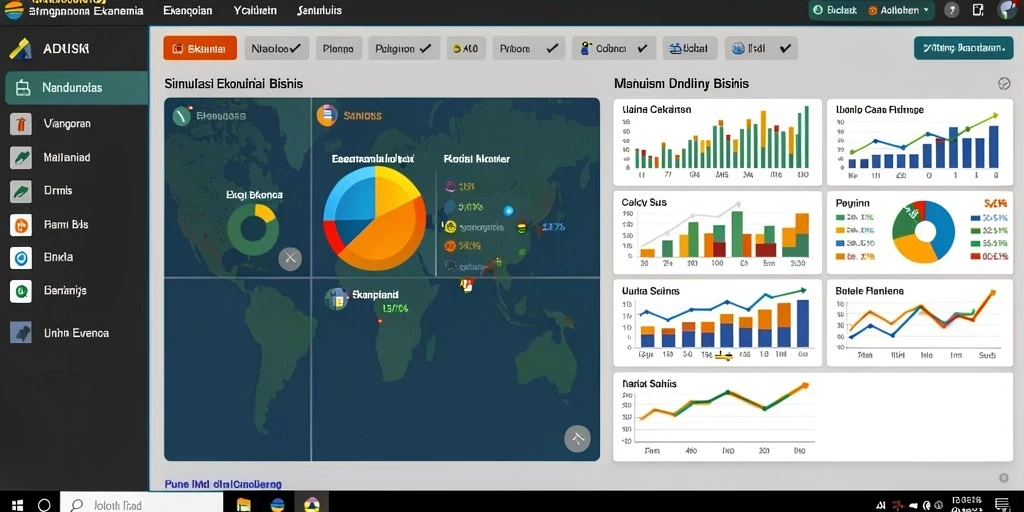The image size is (1024, 512).
Task: Click the orange Bkaniaa filter button
Action: (x=200, y=48)
